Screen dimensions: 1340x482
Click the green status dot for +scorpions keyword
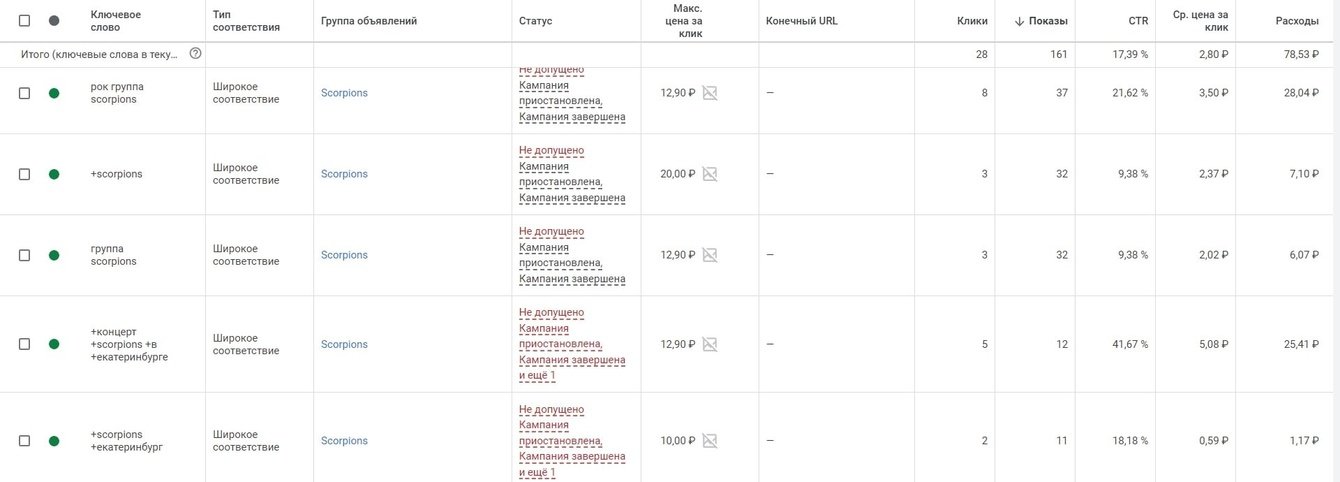click(54, 174)
